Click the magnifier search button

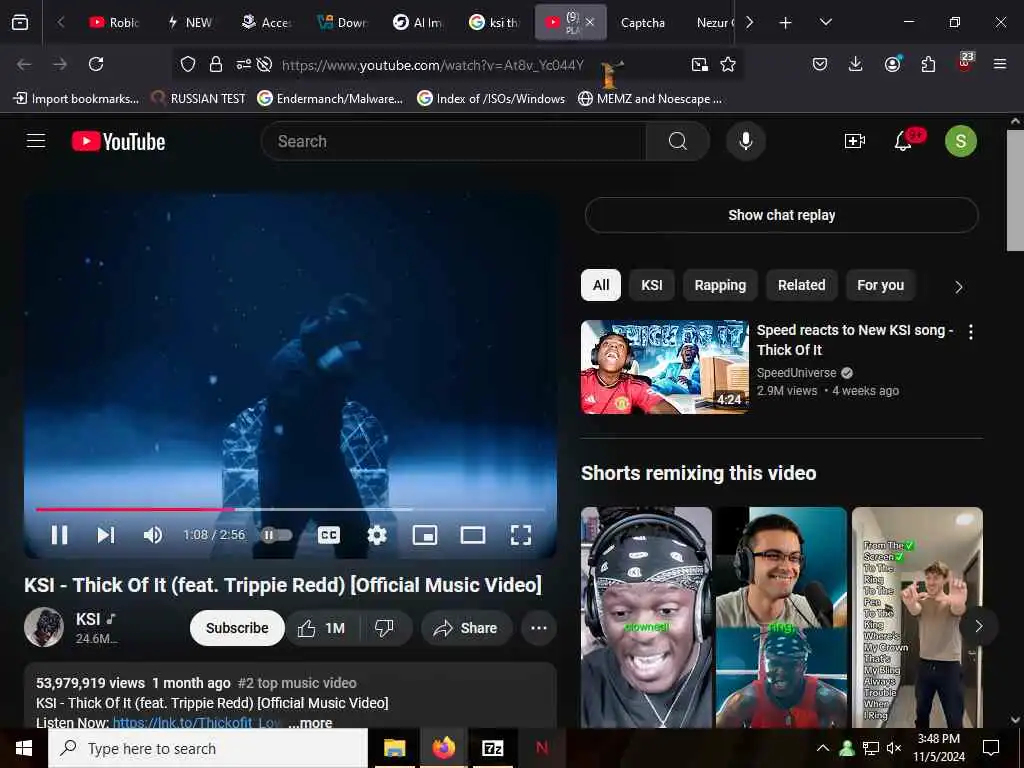pos(678,141)
